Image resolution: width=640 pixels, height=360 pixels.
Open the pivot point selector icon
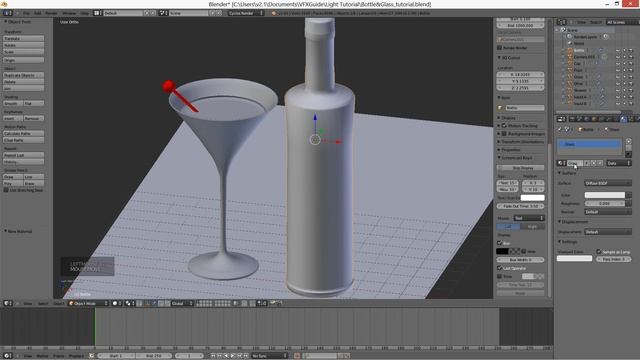point(129,303)
